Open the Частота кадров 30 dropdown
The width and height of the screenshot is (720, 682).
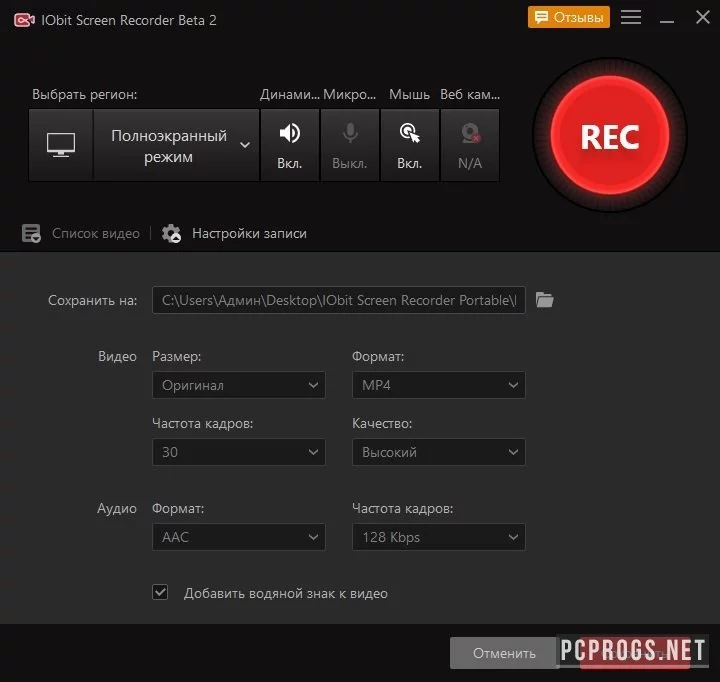click(x=239, y=452)
